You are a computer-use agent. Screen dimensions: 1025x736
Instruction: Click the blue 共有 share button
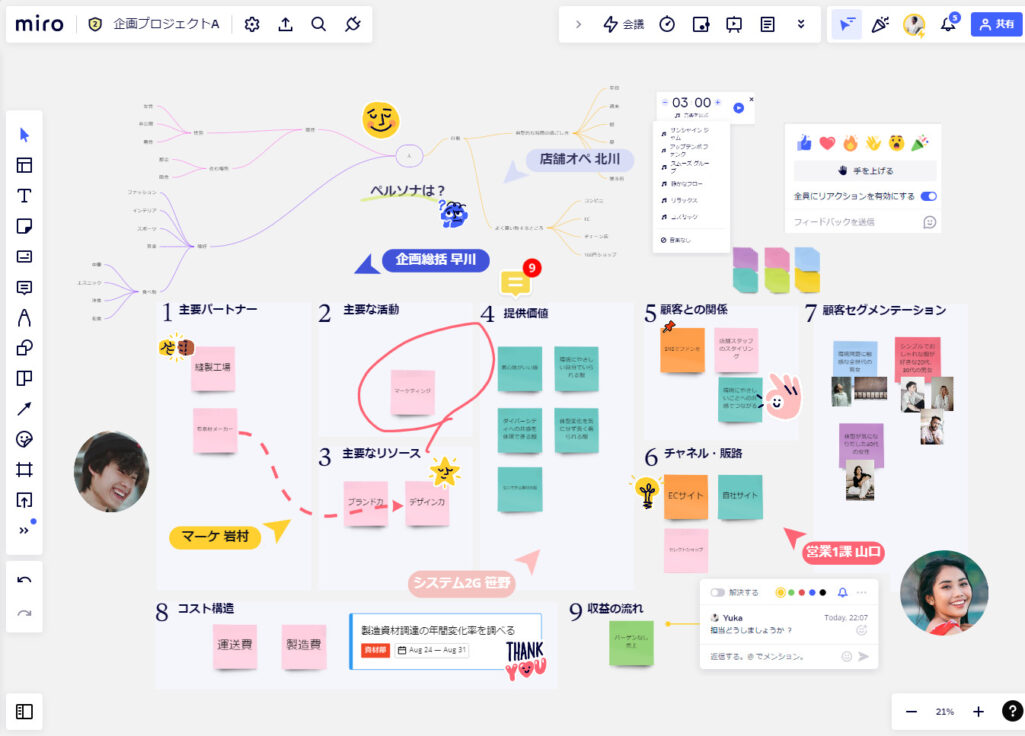click(996, 23)
